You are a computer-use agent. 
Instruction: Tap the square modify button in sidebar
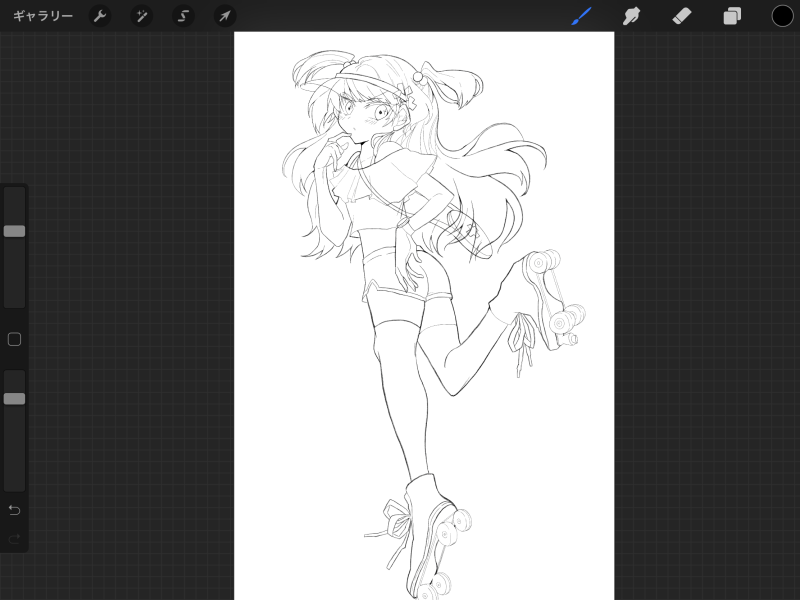pos(14,339)
